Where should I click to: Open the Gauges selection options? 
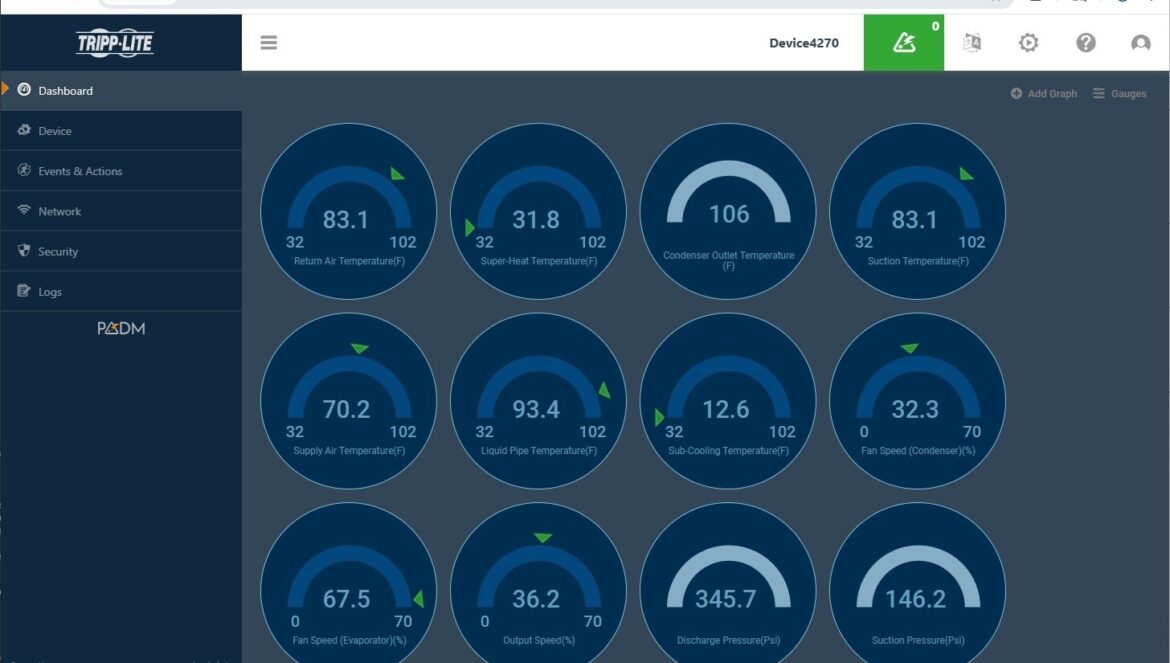1119,93
